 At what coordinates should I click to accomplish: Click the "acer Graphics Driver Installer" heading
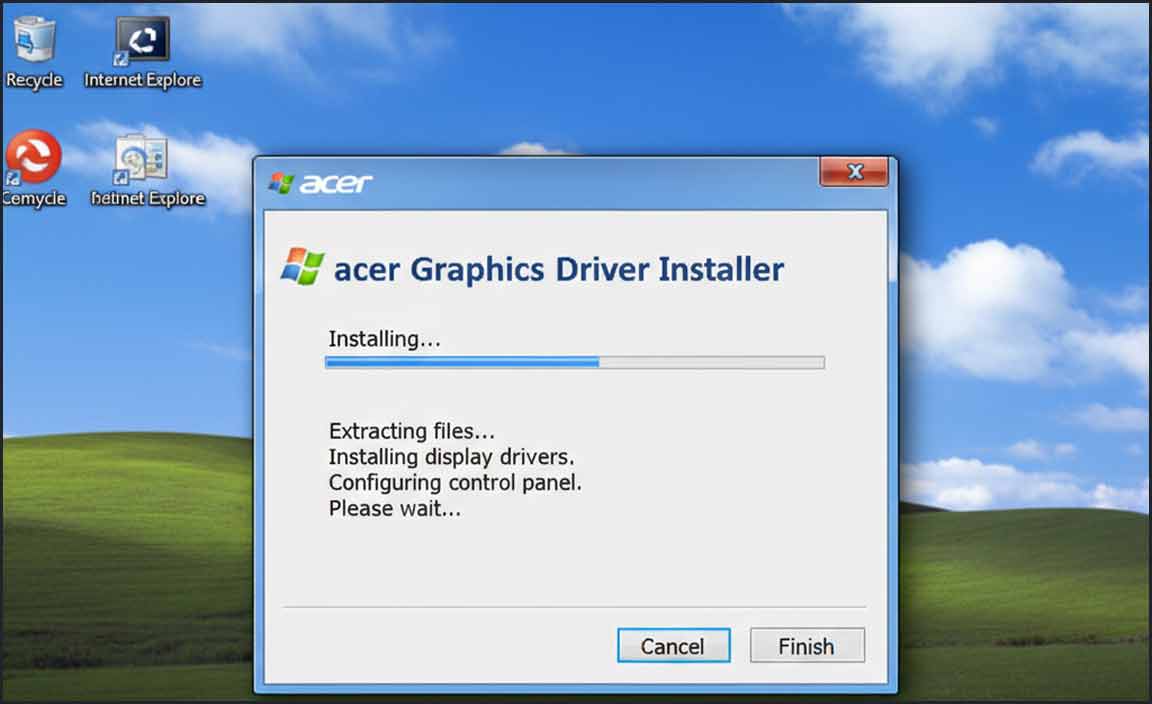tap(558, 269)
